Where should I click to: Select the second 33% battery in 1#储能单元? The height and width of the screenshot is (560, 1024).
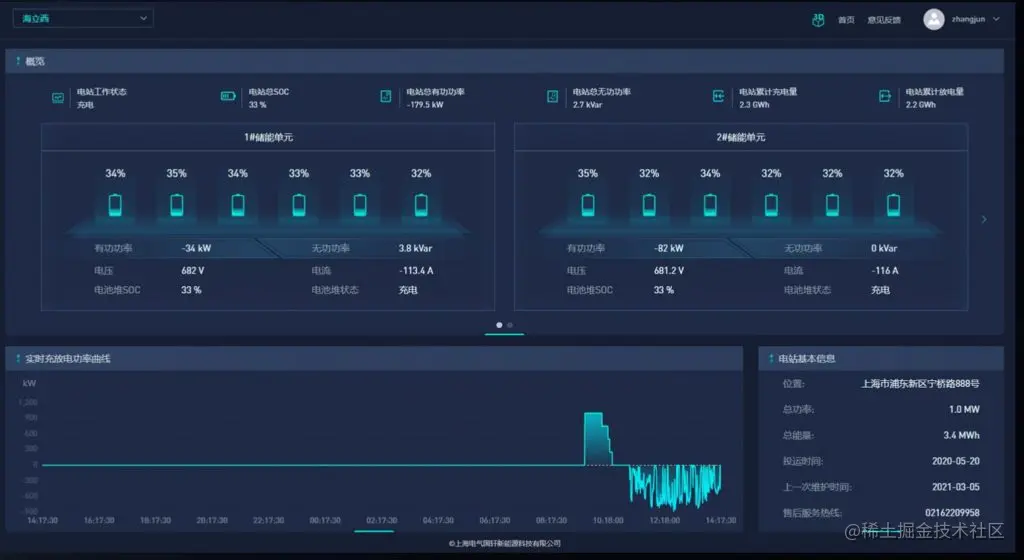tap(360, 205)
